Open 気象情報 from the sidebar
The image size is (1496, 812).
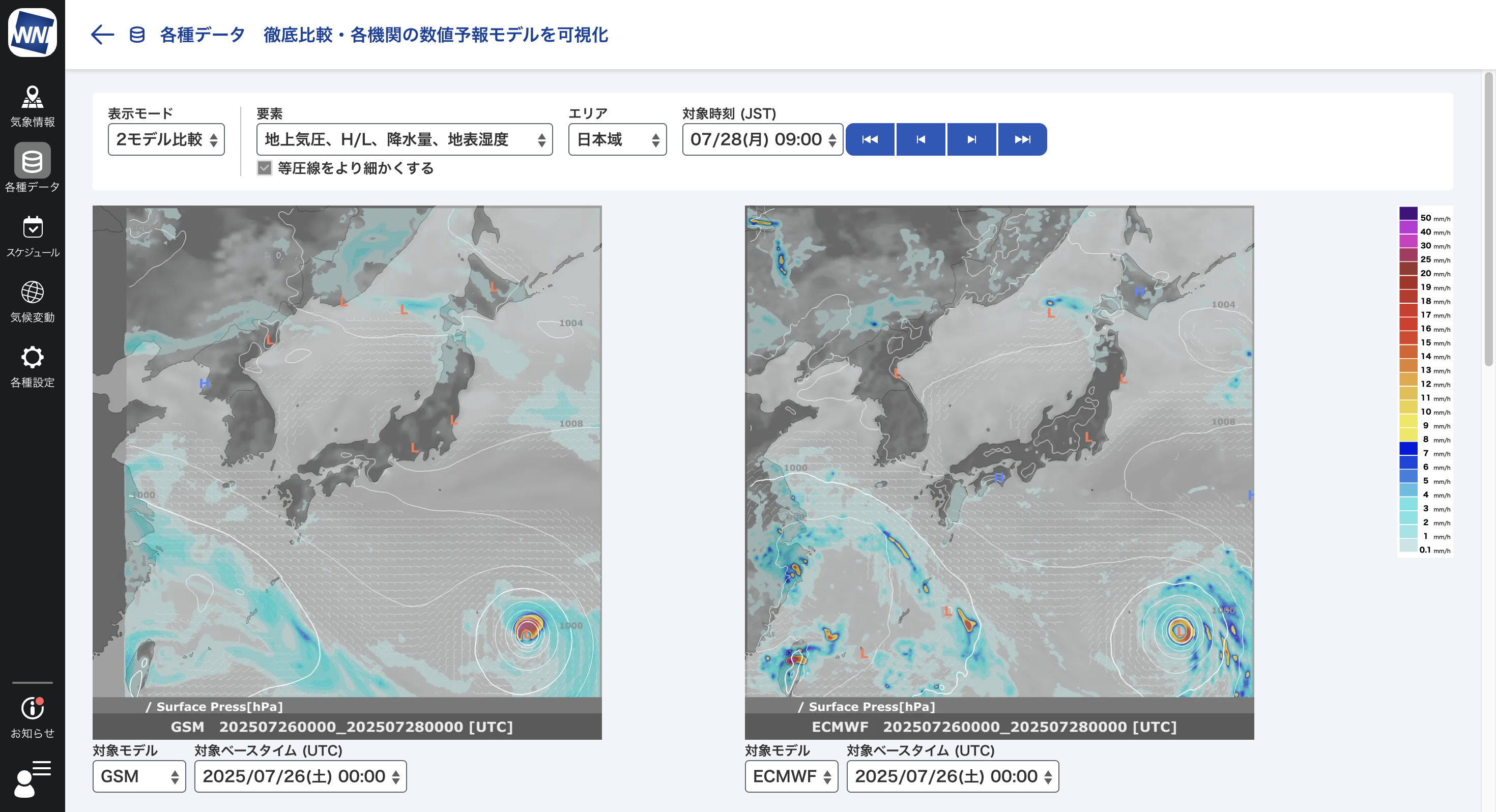tap(33, 106)
